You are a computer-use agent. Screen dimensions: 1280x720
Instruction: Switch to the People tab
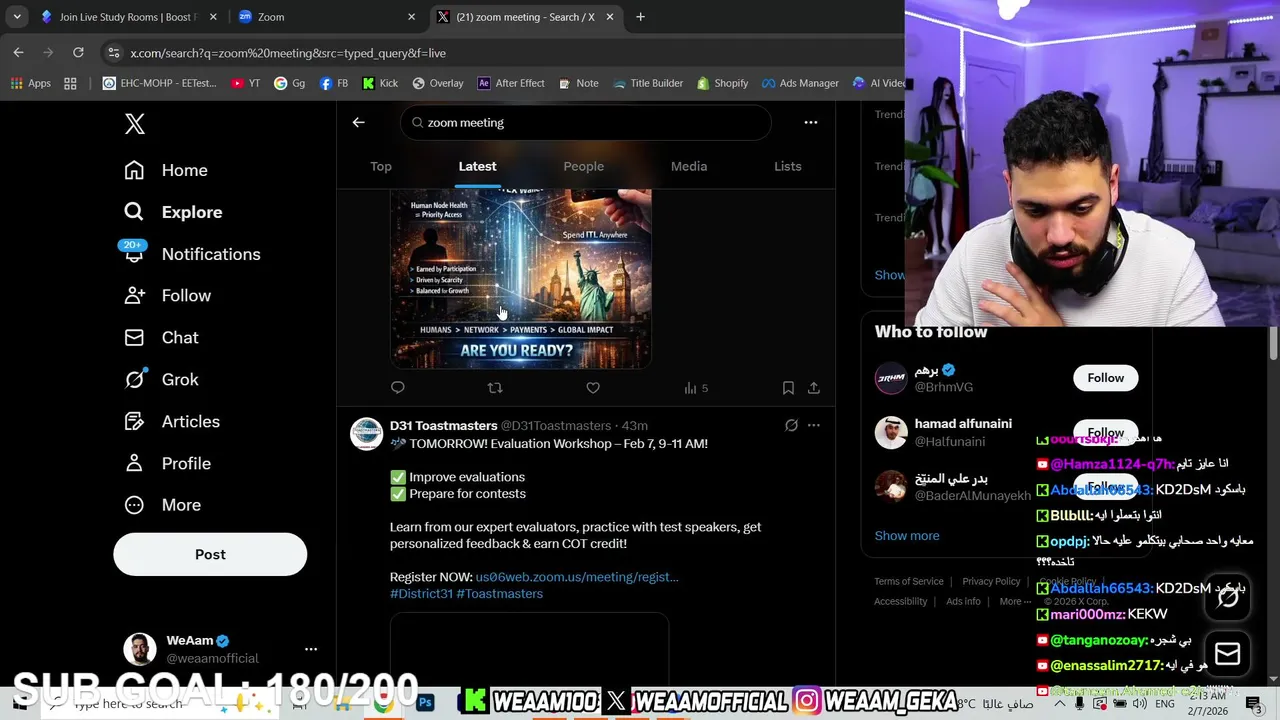point(583,166)
